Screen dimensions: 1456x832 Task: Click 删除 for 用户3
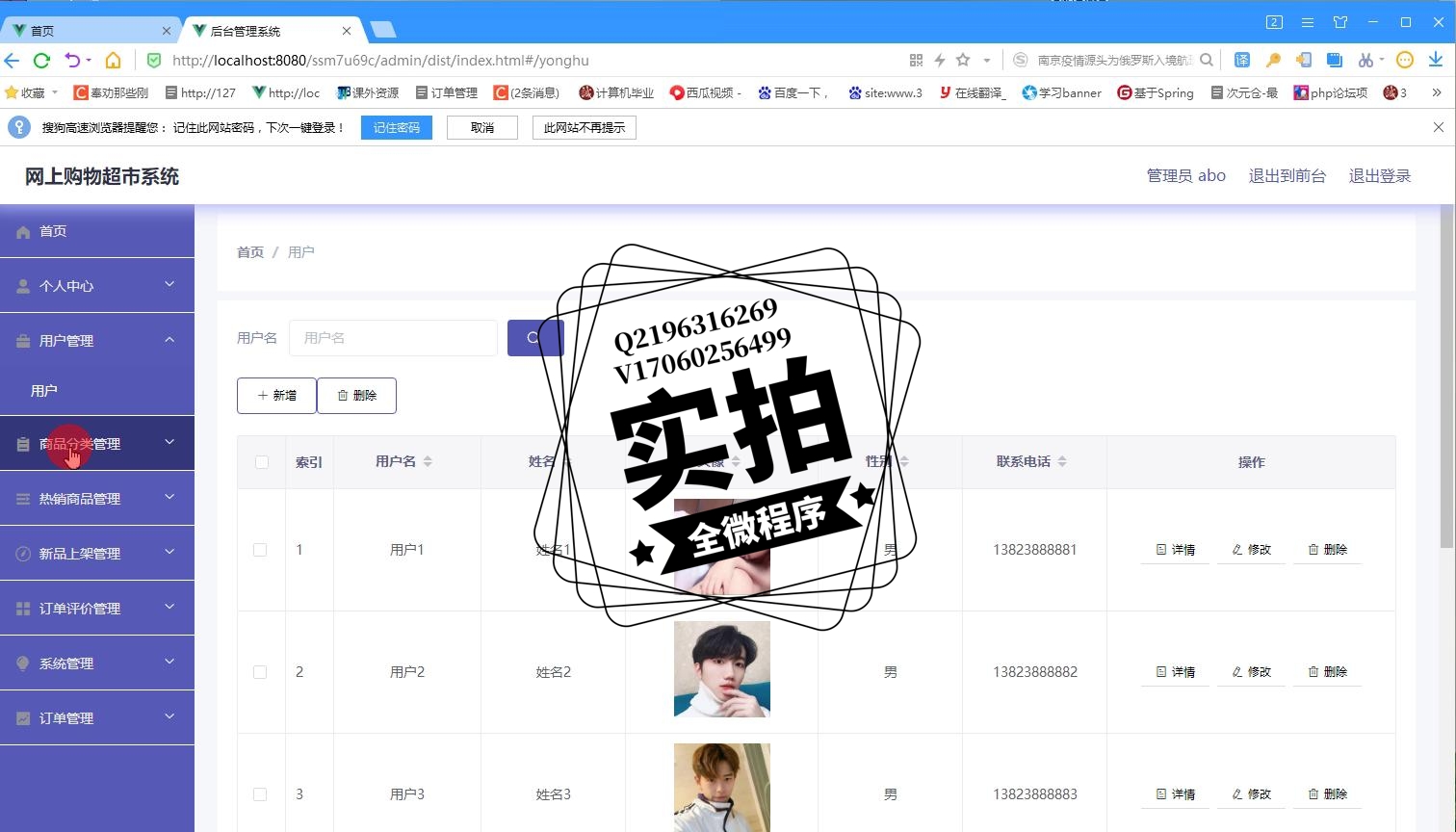(x=1327, y=794)
